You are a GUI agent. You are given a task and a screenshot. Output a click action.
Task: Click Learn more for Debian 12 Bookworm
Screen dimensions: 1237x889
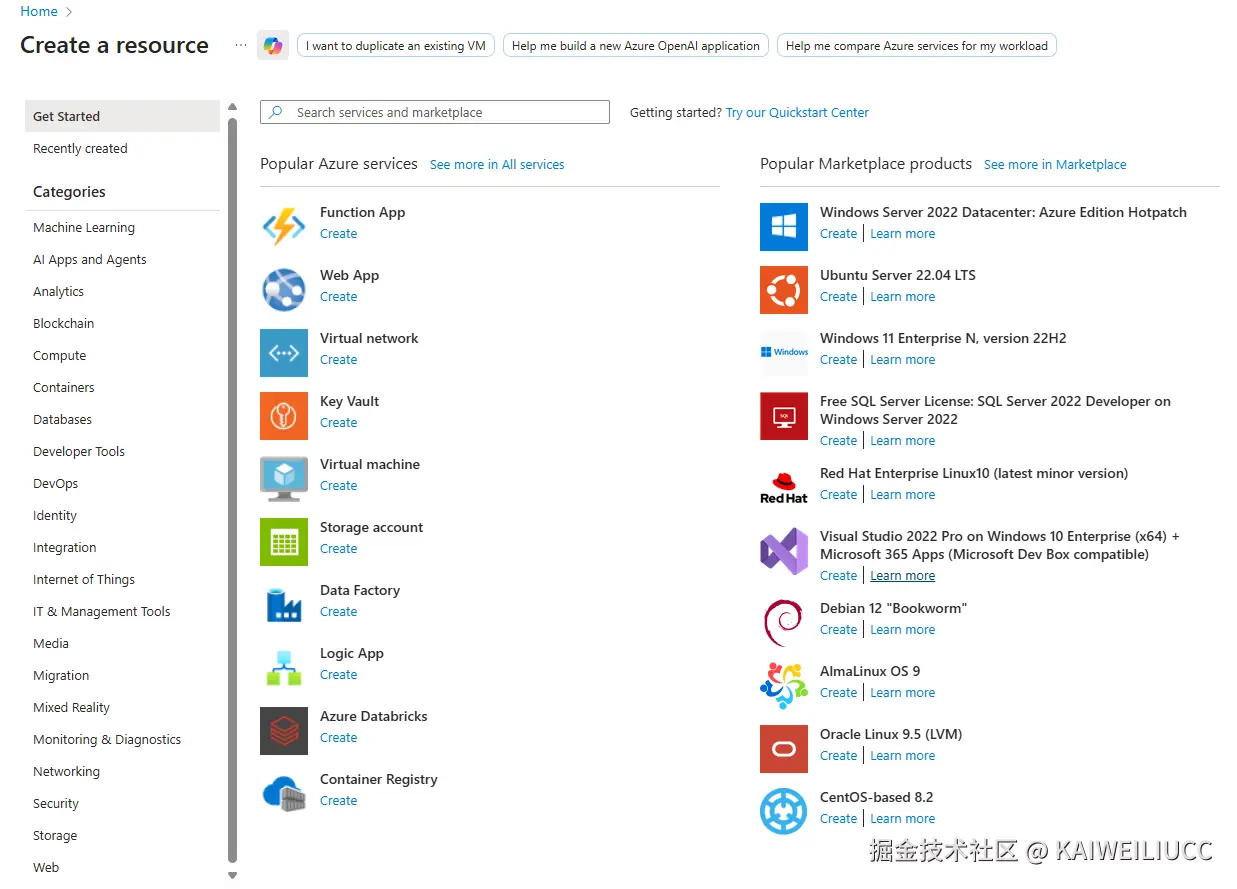coord(903,630)
